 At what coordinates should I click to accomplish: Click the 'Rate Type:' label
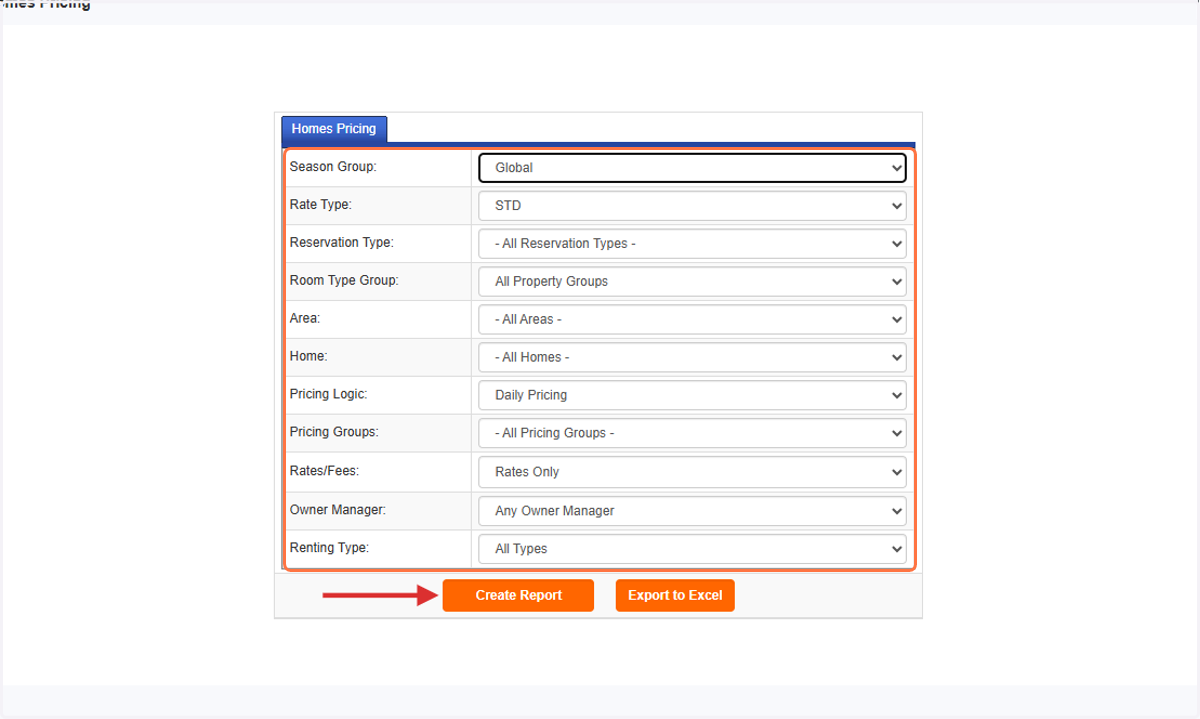(321, 205)
